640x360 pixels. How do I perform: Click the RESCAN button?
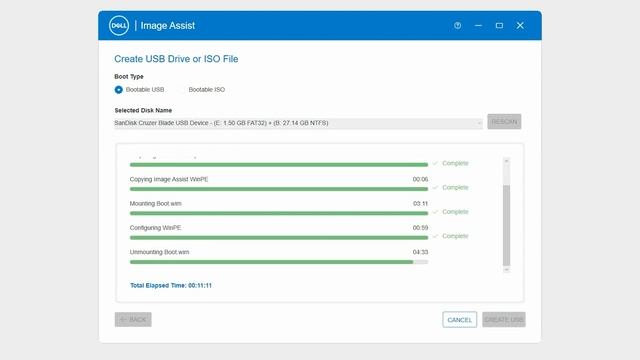tap(504, 122)
